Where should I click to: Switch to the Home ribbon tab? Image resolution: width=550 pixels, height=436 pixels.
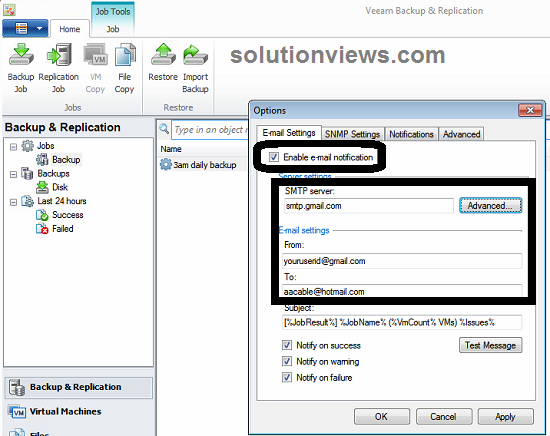(69, 29)
